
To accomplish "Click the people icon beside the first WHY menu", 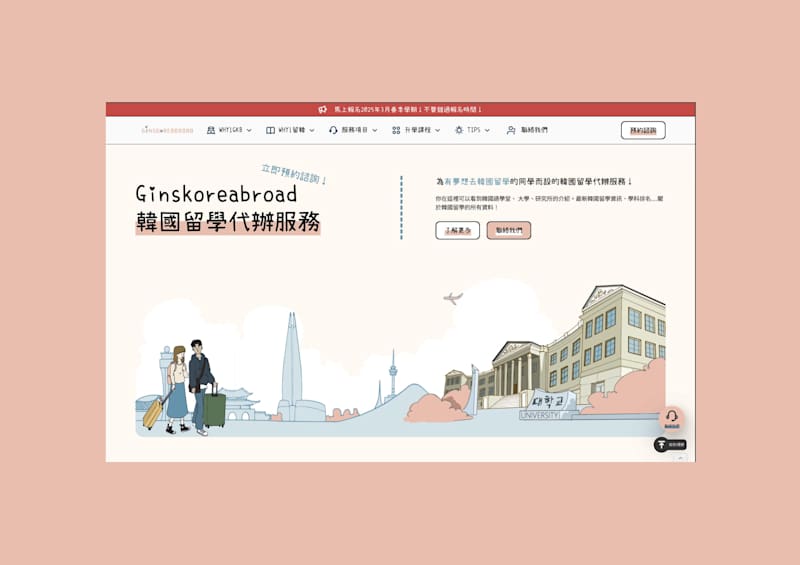I will point(211,130).
